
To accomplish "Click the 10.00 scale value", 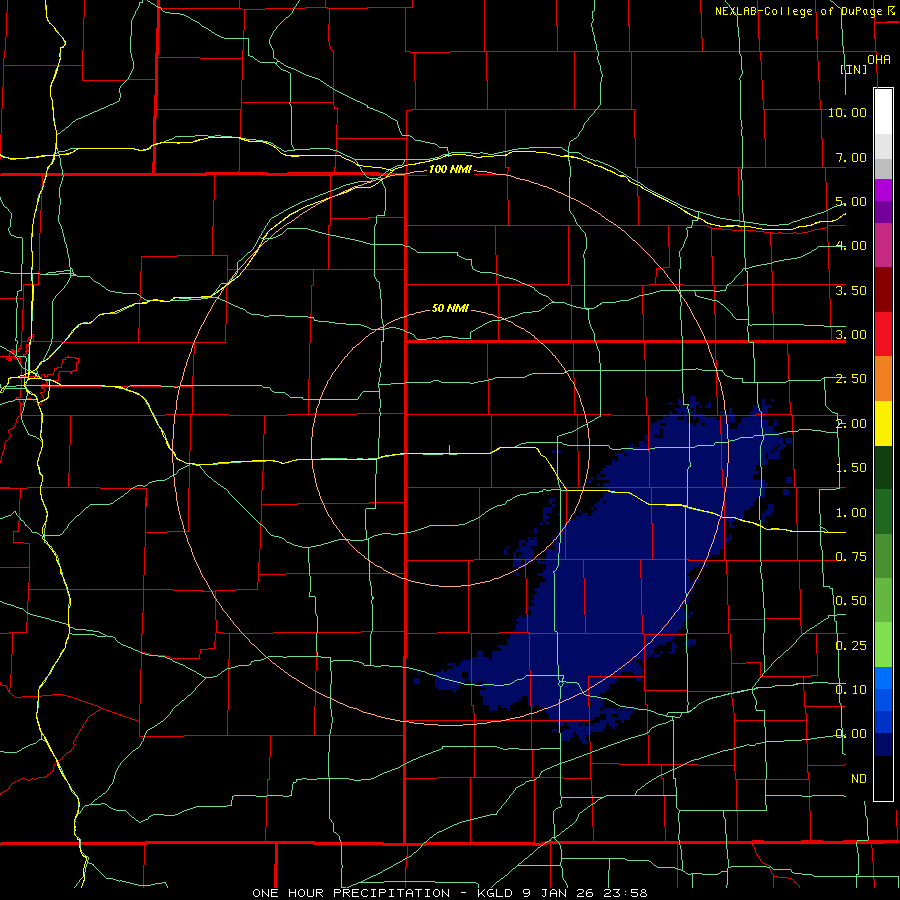I will pyautogui.click(x=847, y=112).
